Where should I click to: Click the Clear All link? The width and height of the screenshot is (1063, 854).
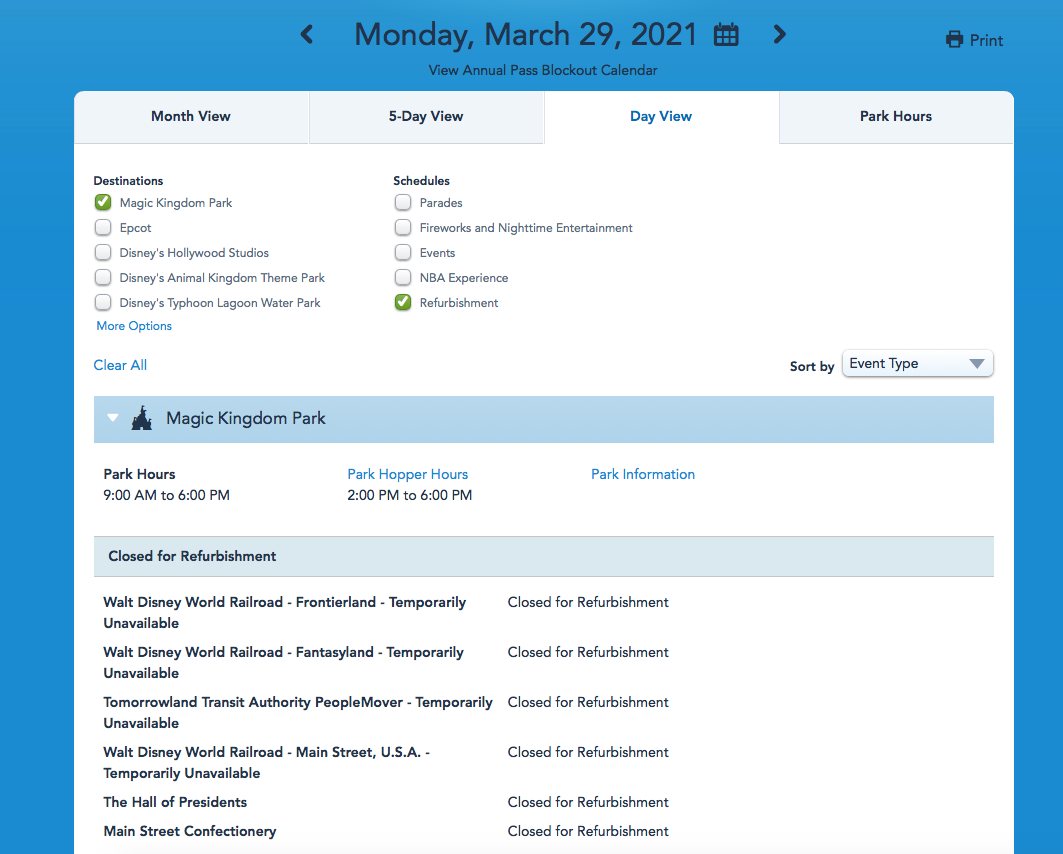coord(120,365)
